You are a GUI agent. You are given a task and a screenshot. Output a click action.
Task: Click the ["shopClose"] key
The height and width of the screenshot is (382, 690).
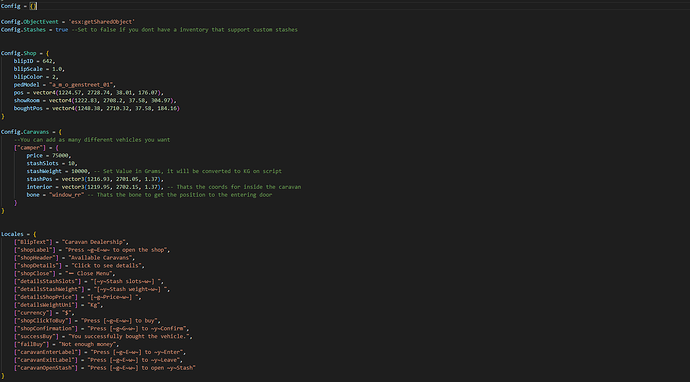coord(36,274)
